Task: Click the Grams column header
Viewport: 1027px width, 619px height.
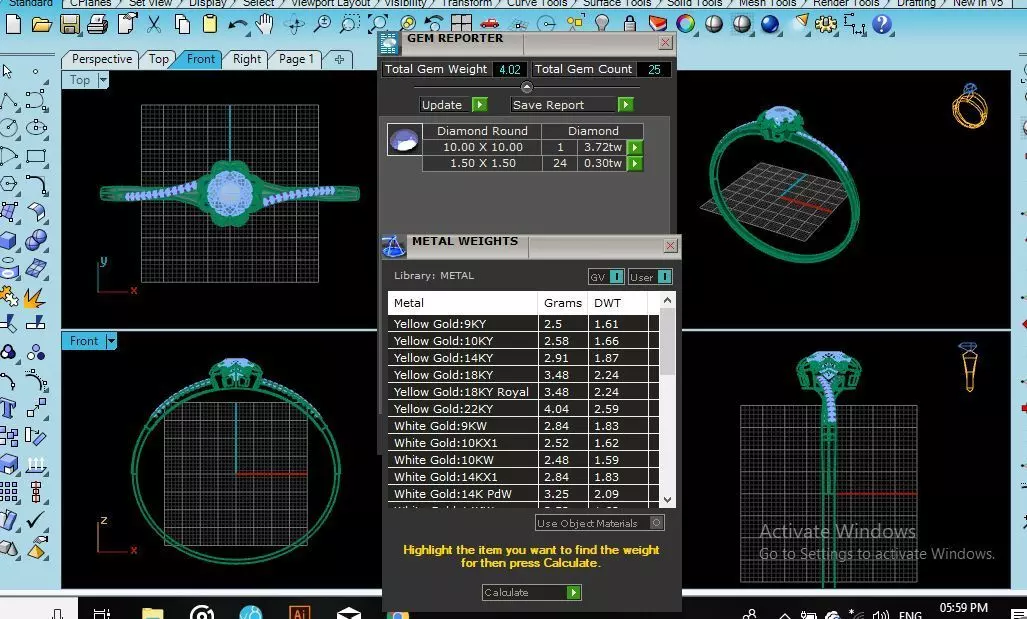Action: pyautogui.click(x=563, y=303)
